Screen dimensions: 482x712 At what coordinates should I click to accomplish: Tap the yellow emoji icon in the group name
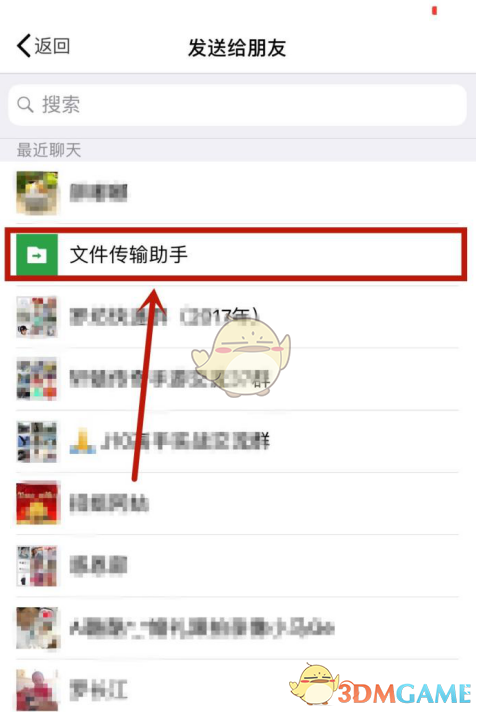coord(82,441)
